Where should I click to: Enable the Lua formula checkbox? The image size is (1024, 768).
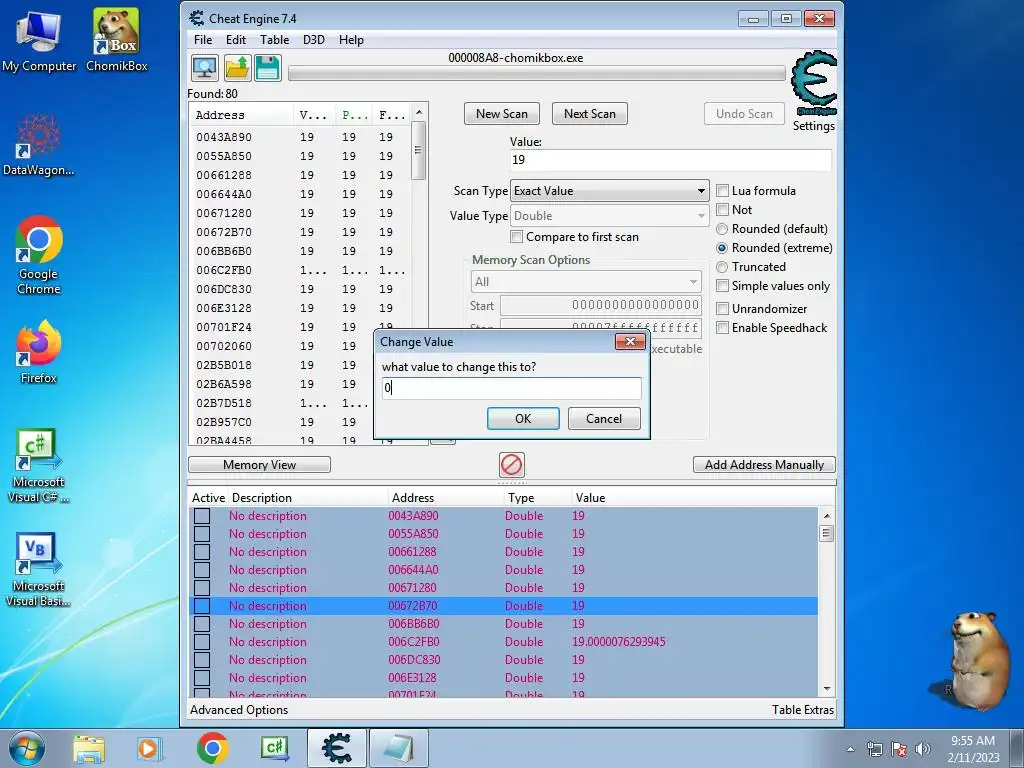click(x=722, y=191)
